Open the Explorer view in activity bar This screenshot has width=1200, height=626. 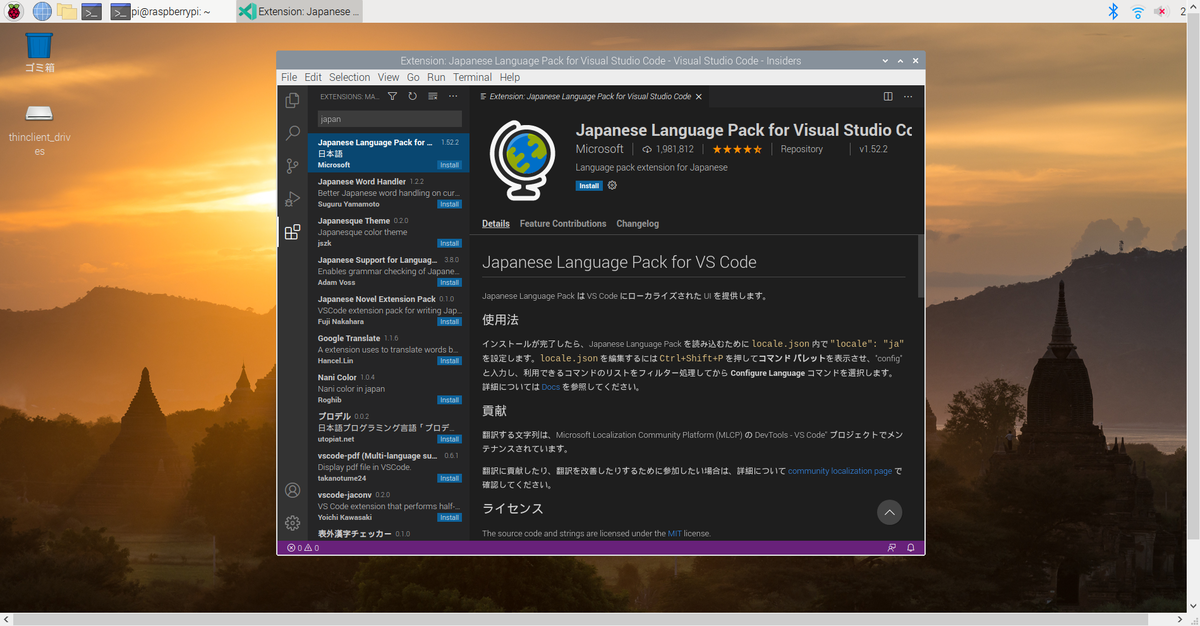point(292,100)
